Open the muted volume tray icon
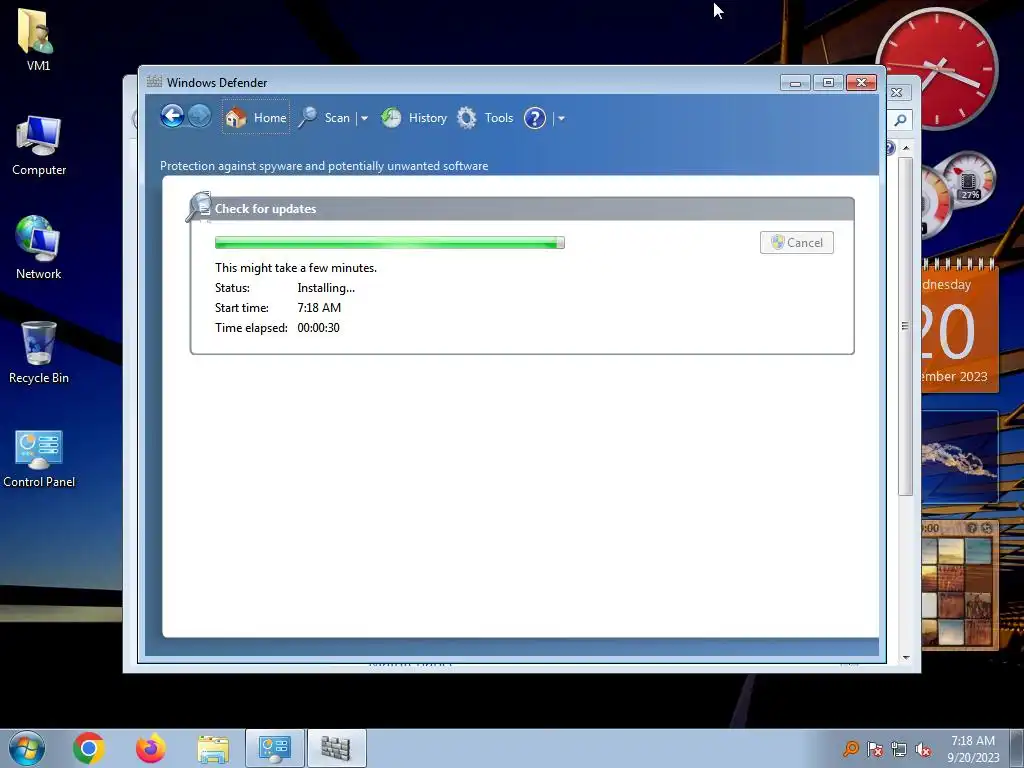1024x768 pixels. point(923,749)
